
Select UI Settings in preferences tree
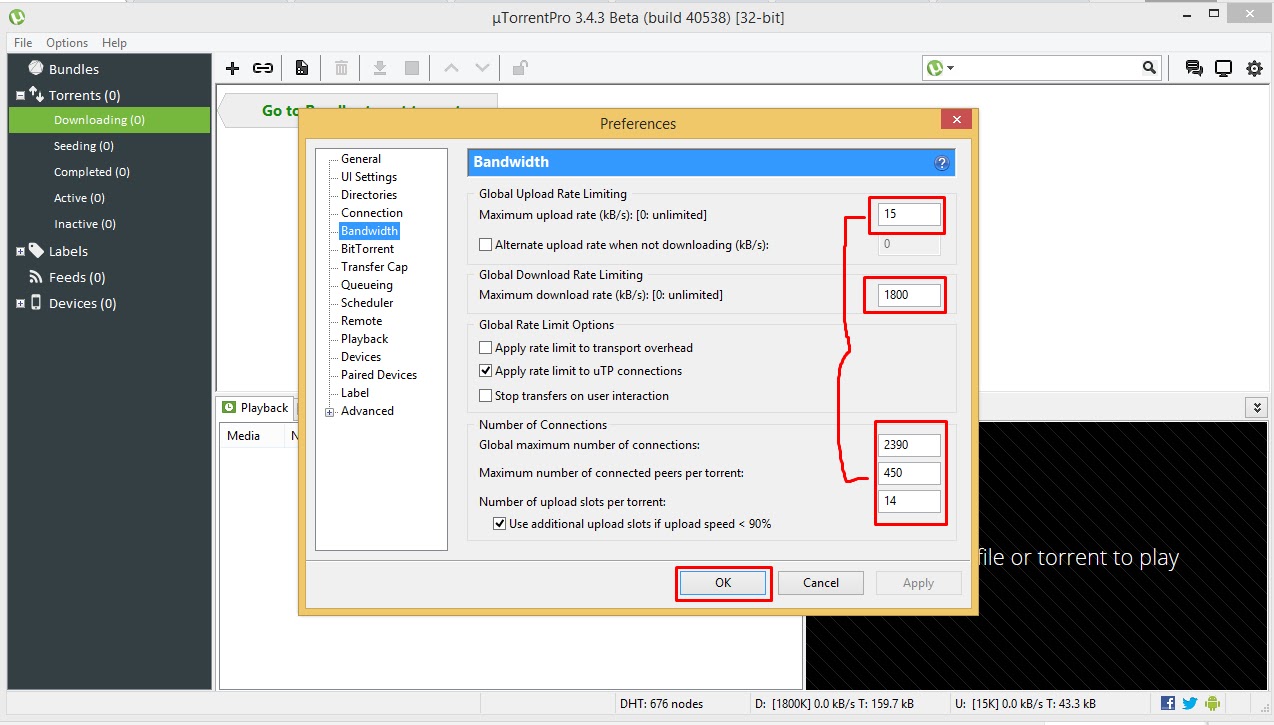click(369, 177)
